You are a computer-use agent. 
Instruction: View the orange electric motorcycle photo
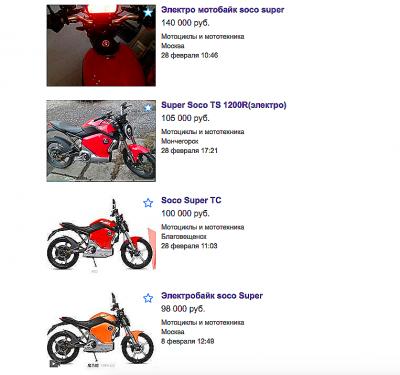pyautogui.click(x=101, y=330)
